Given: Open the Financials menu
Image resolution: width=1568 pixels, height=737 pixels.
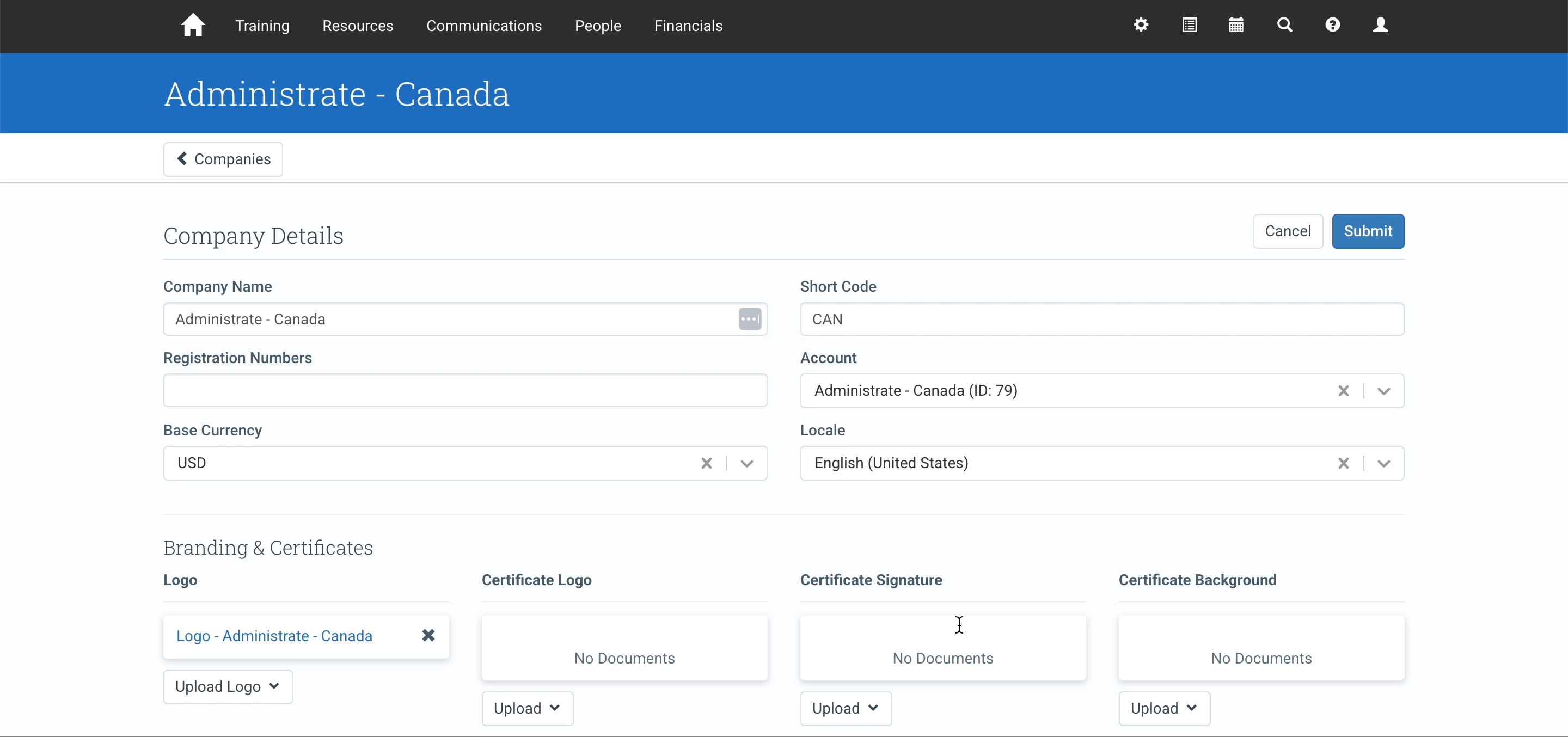Looking at the screenshot, I should point(688,26).
